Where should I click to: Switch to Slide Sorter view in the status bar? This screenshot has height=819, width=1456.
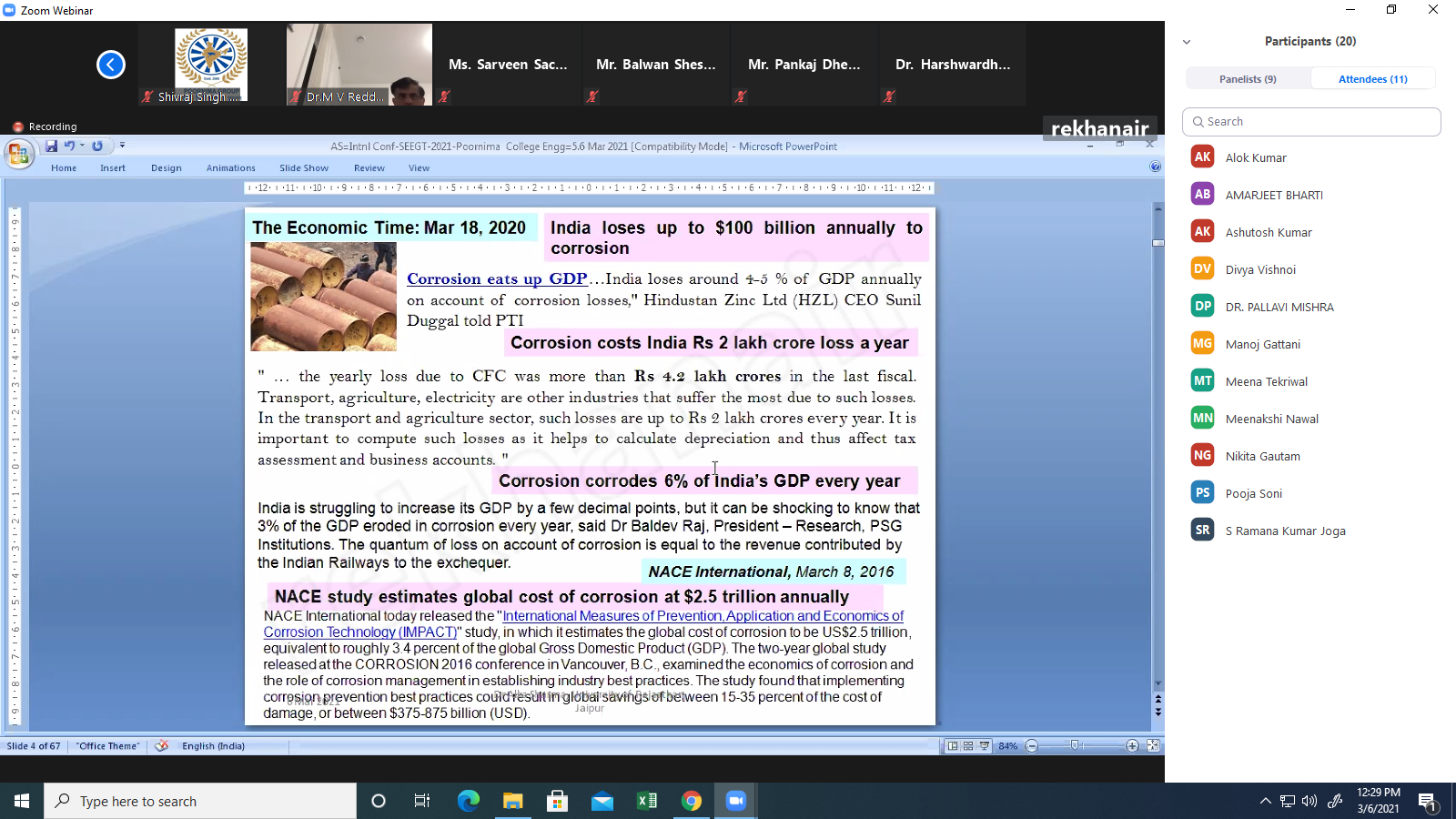click(968, 746)
